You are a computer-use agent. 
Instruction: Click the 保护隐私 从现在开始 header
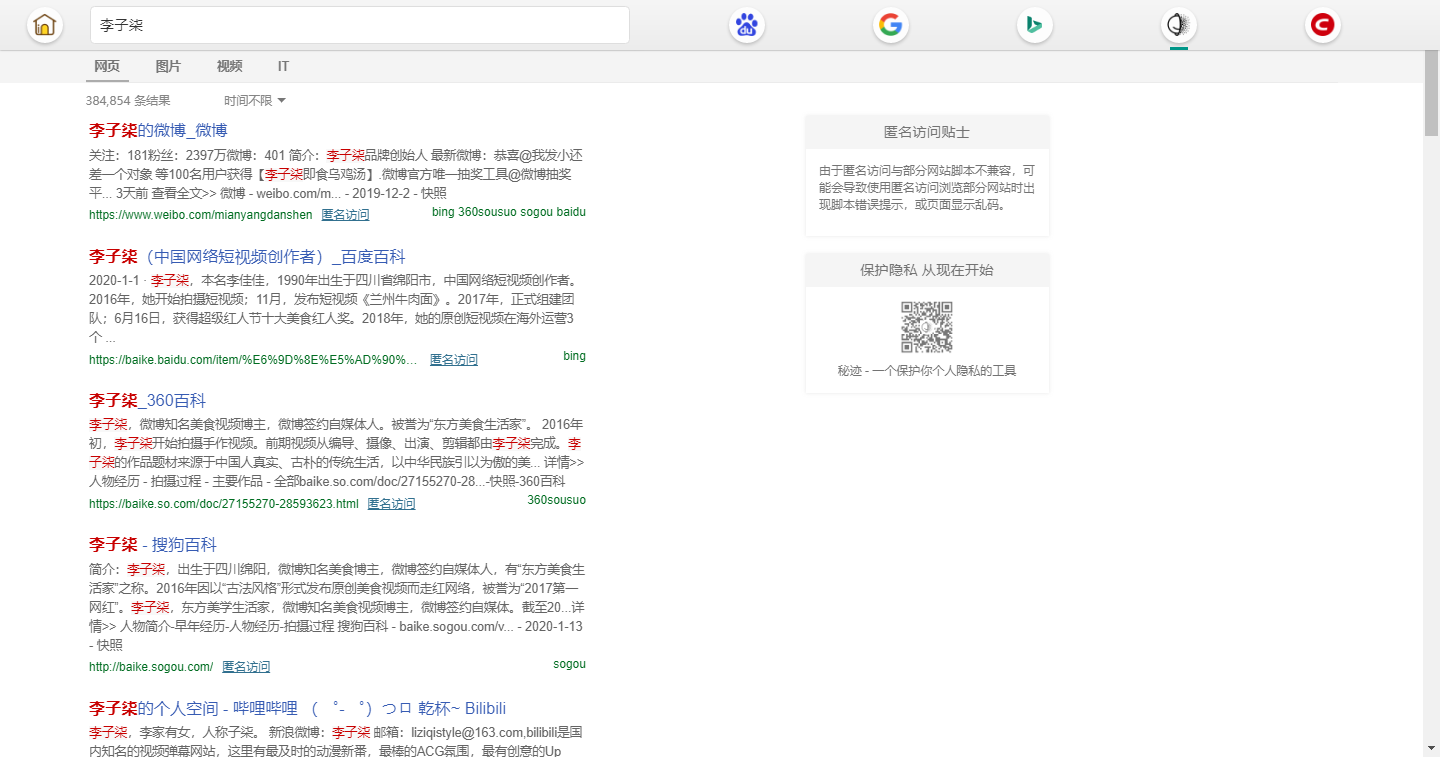coord(927,270)
